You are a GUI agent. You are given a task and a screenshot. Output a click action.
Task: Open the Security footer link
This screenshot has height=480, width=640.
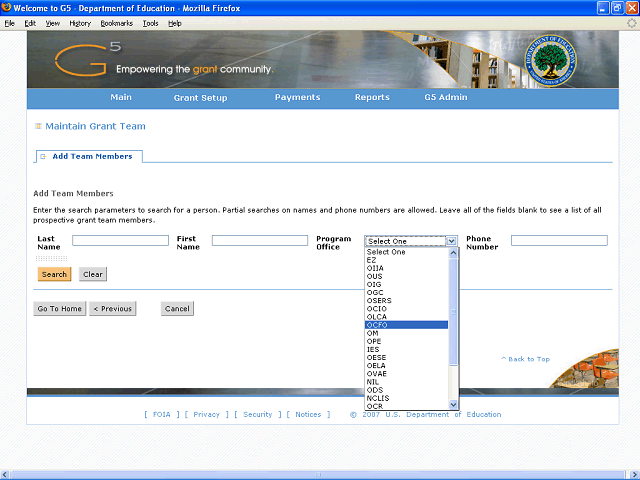coord(258,414)
